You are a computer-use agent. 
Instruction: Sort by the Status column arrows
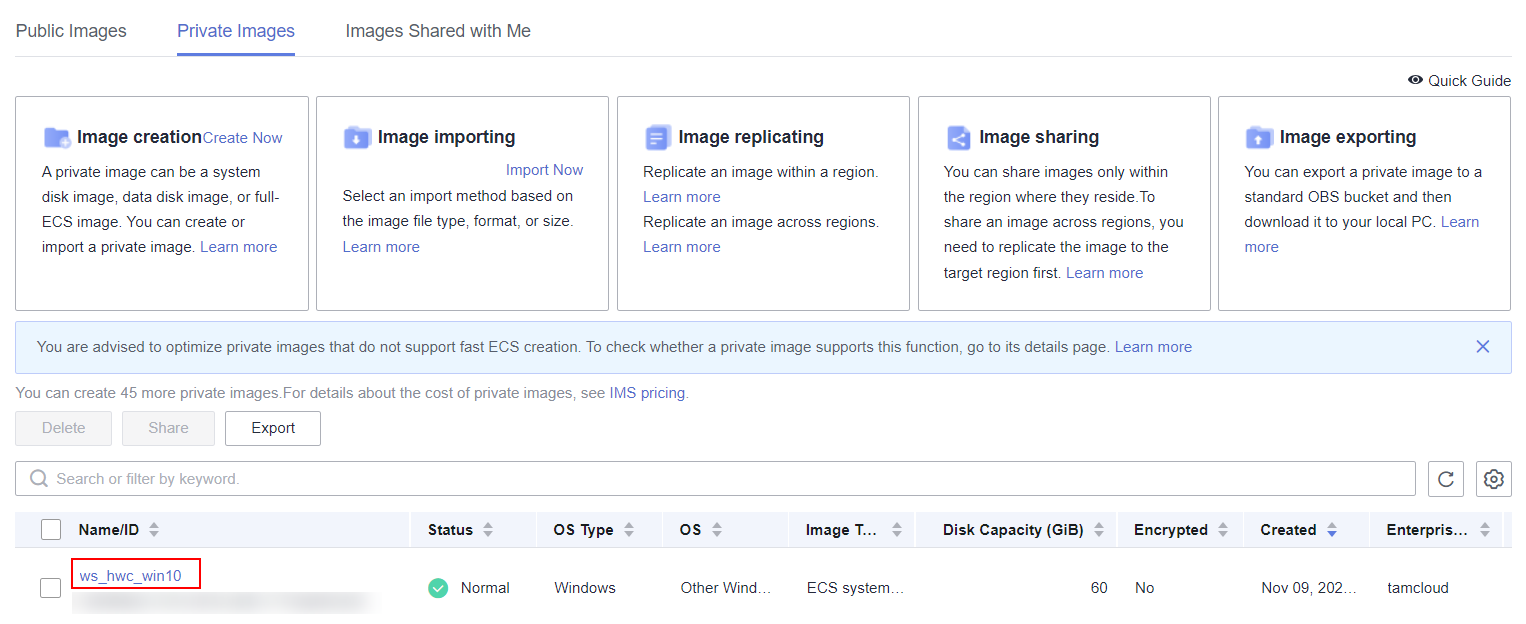tap(488, 530)
